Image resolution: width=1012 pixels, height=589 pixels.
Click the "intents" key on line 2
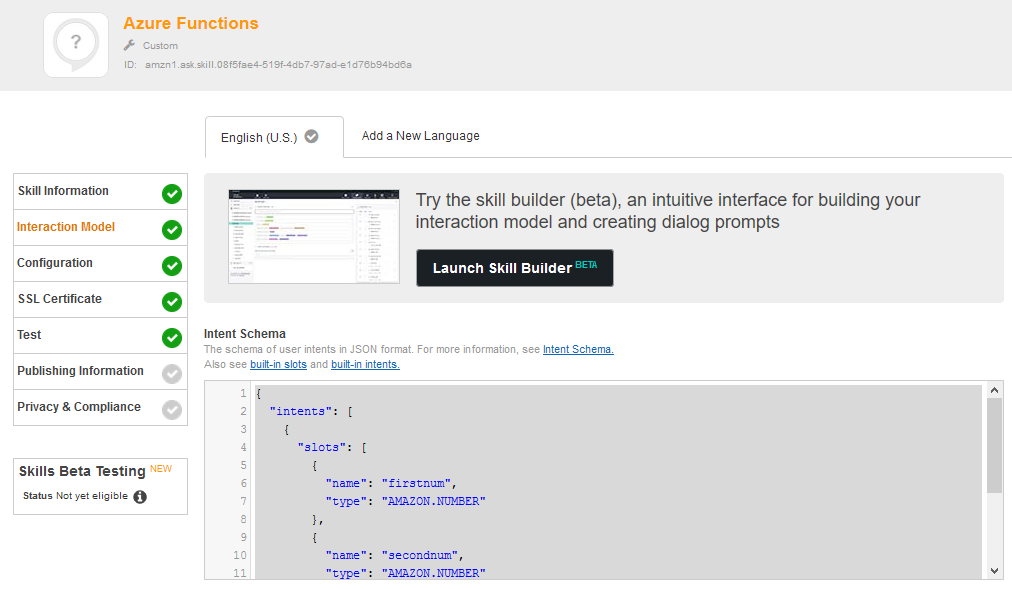click(x=301, y=412)
